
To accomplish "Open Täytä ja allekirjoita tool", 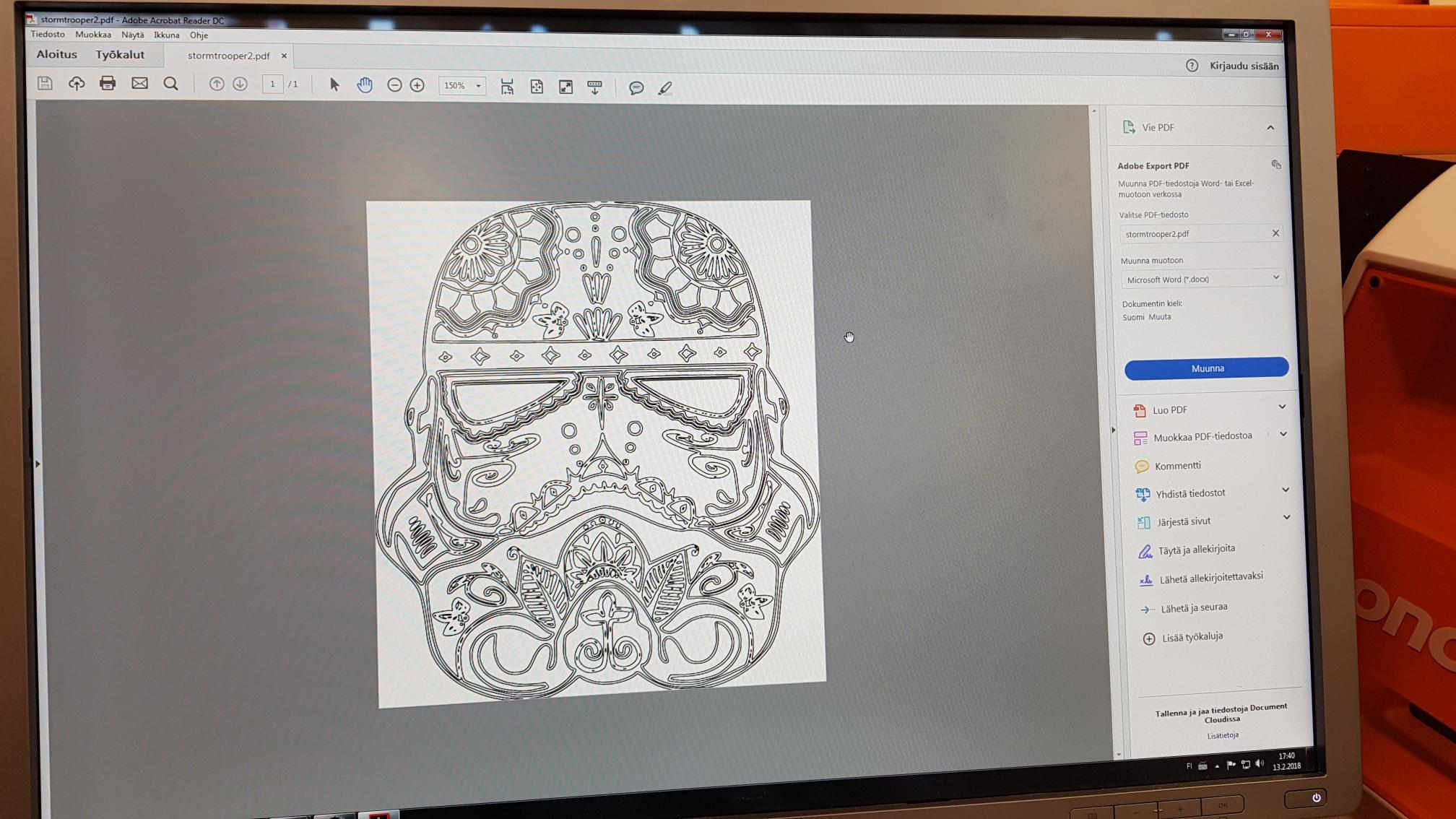I will click(1196, 550).
